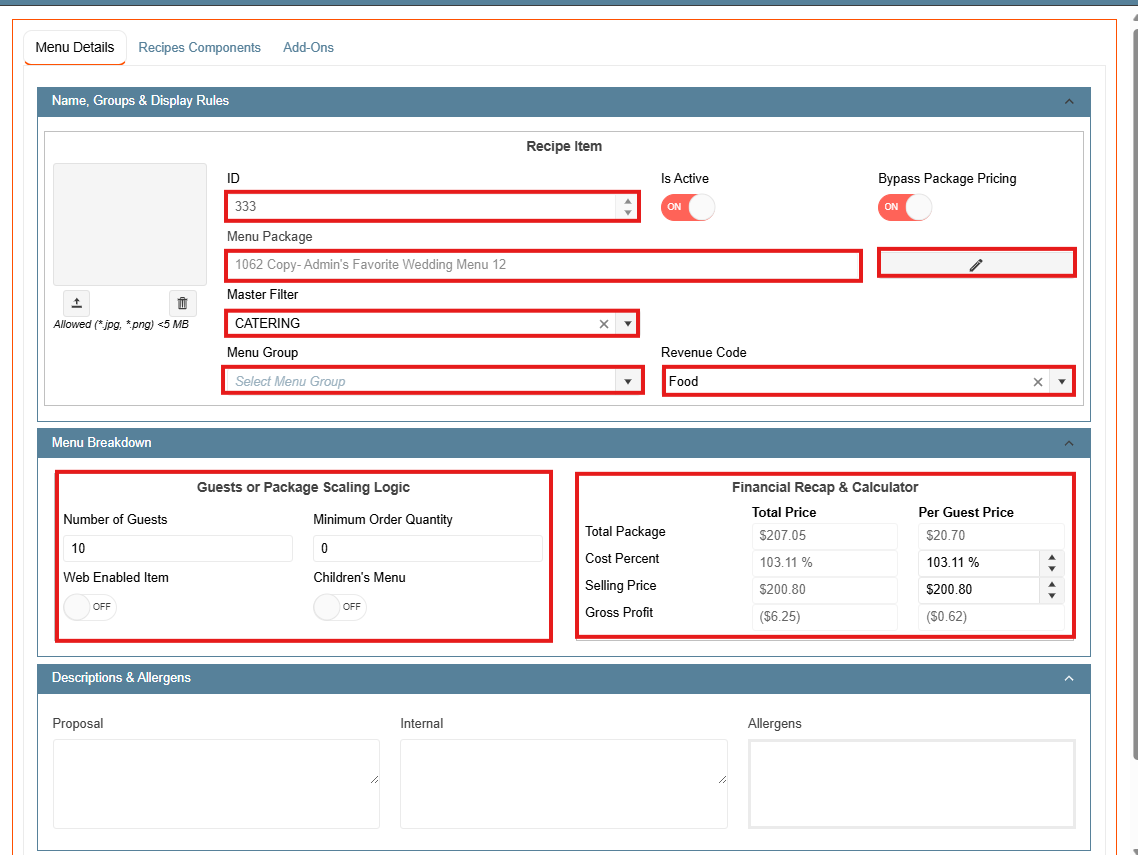Click the Minimum Order Quantity field
Image resolution: width=1138 pixels, height=855 pixels.
tap(427, 549)
